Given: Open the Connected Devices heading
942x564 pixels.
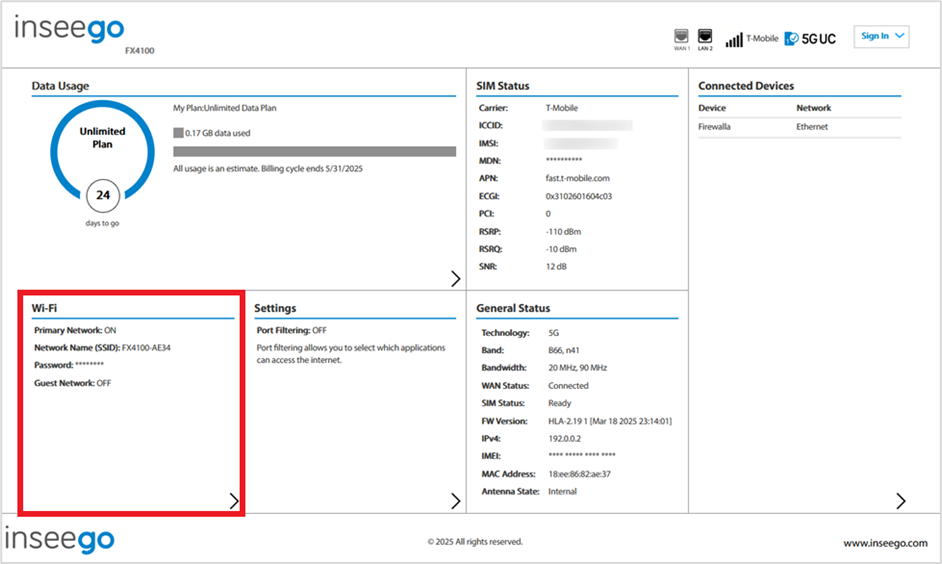Looking at the screenshot, I should click(746, 86).
